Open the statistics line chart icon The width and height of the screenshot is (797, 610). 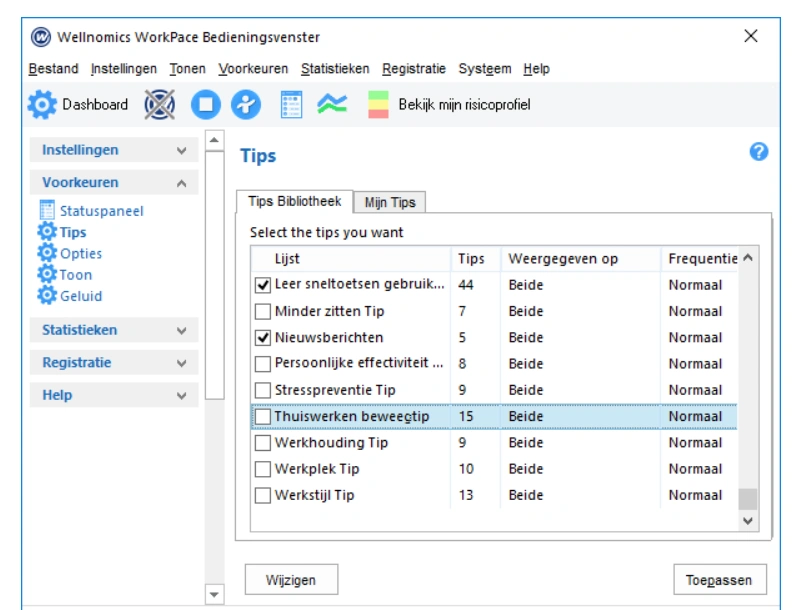pyautogui.click(x=332, y=104)
